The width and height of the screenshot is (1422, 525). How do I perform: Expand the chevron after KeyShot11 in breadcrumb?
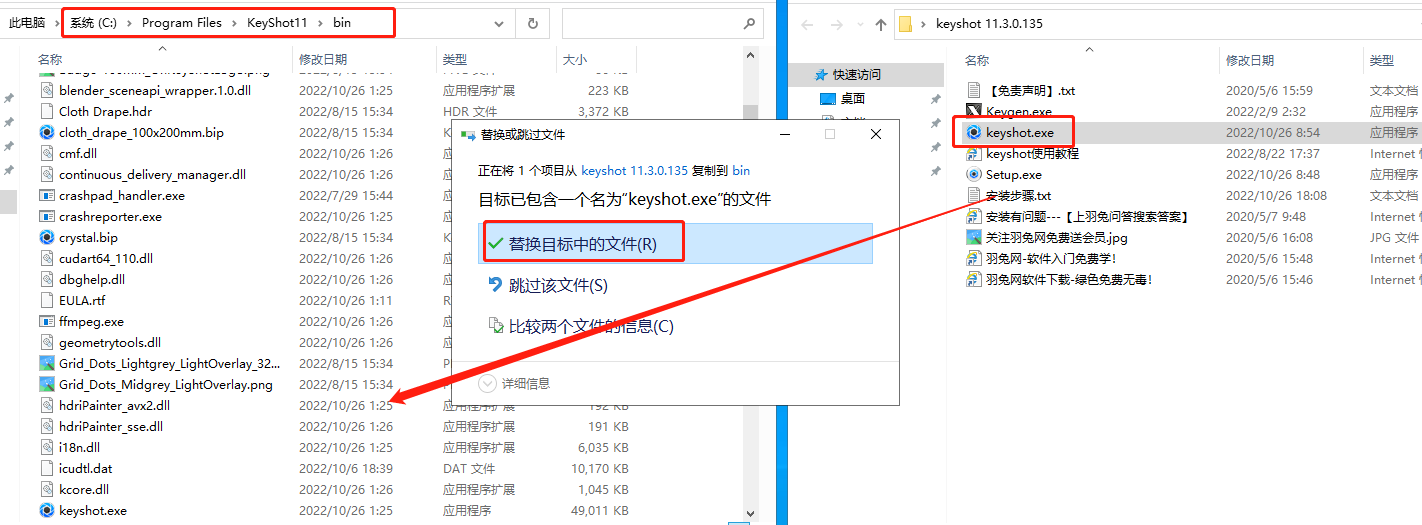click(x=320, y=22)
